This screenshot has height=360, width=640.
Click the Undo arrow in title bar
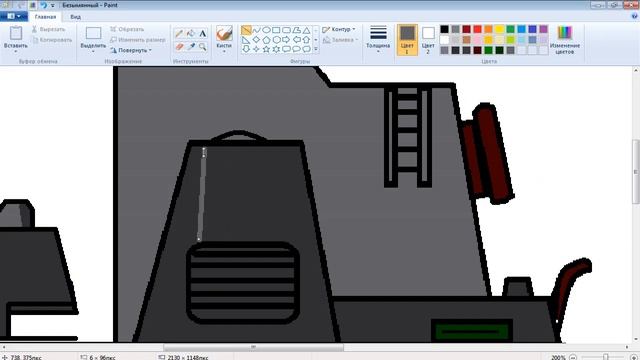tap(43, 5)
